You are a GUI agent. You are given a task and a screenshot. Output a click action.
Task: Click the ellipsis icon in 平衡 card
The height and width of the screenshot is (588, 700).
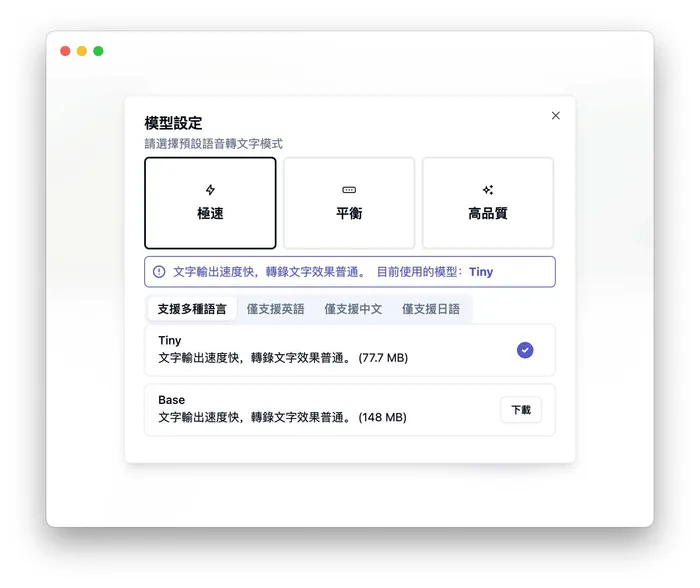click(x=349, y=190)
